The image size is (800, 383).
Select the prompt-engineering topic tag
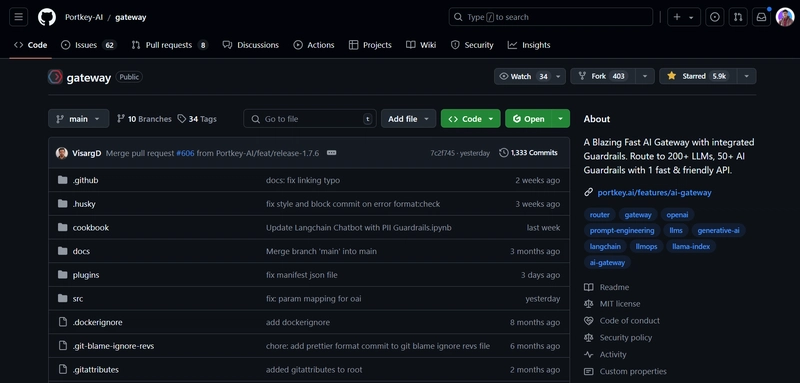click(622, 231)
